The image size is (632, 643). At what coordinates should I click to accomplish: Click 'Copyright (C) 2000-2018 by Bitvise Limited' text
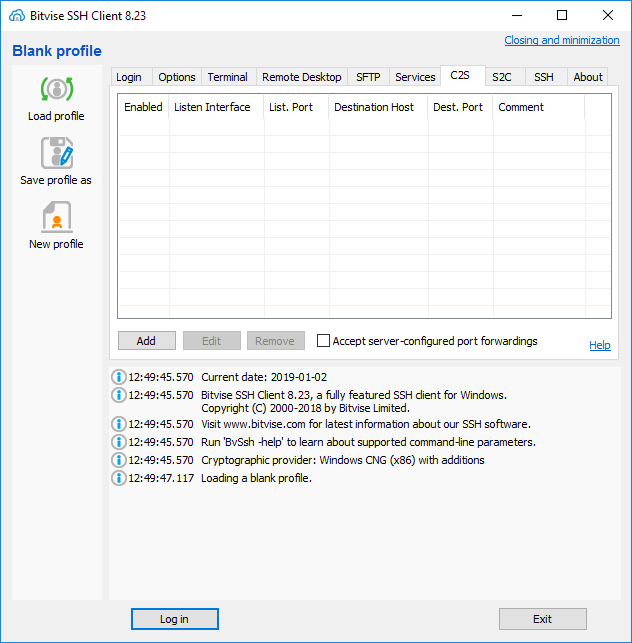click(305, 408)
